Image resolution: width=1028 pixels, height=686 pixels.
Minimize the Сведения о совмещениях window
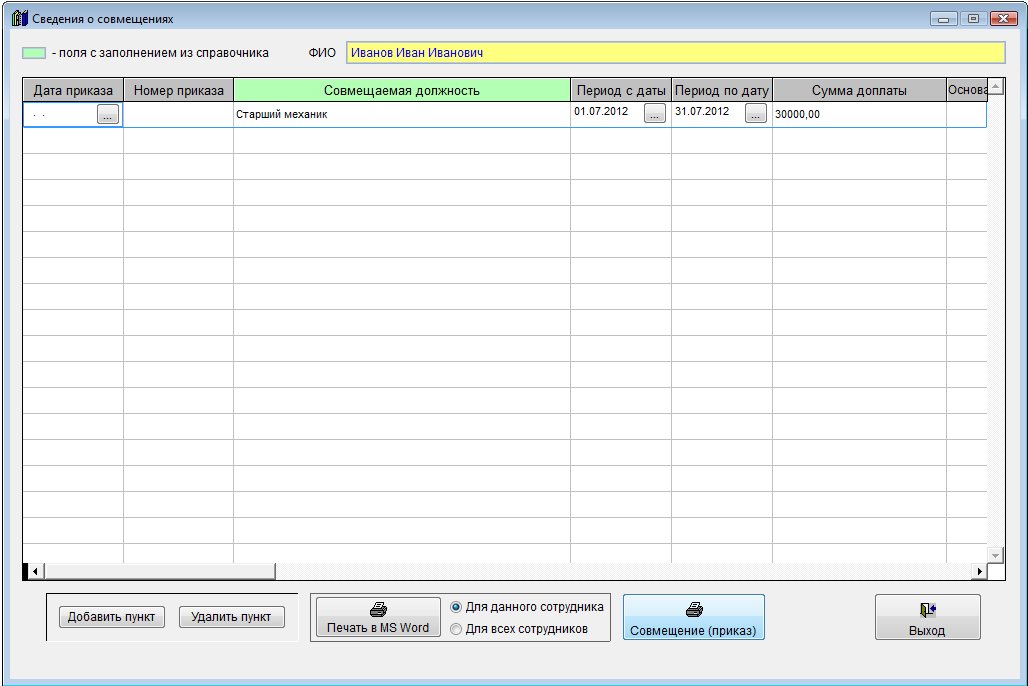[x=943, y=19]
